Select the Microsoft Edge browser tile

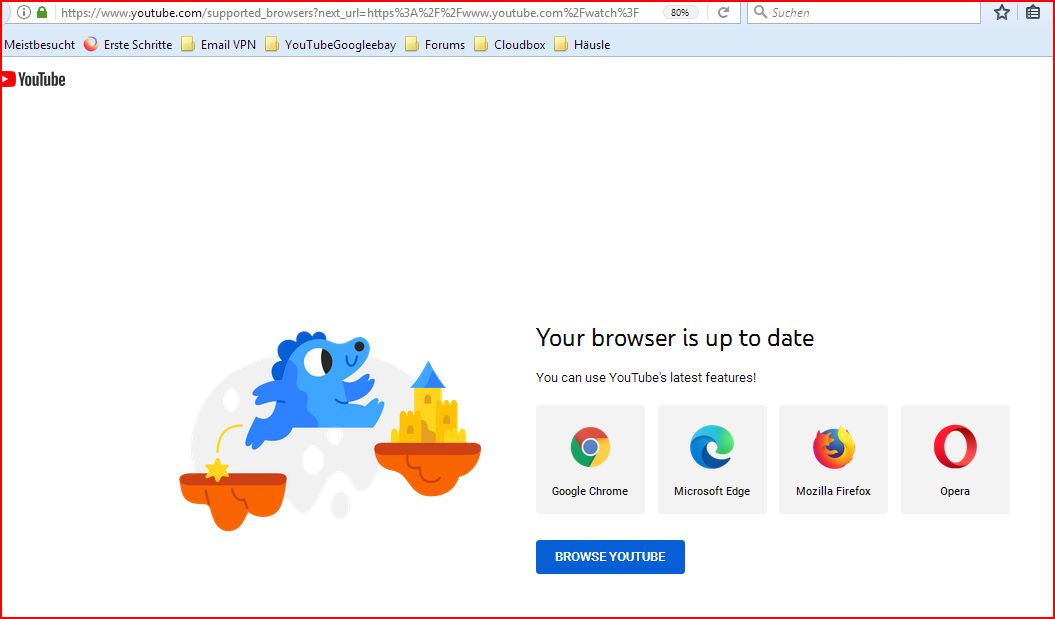712,460
